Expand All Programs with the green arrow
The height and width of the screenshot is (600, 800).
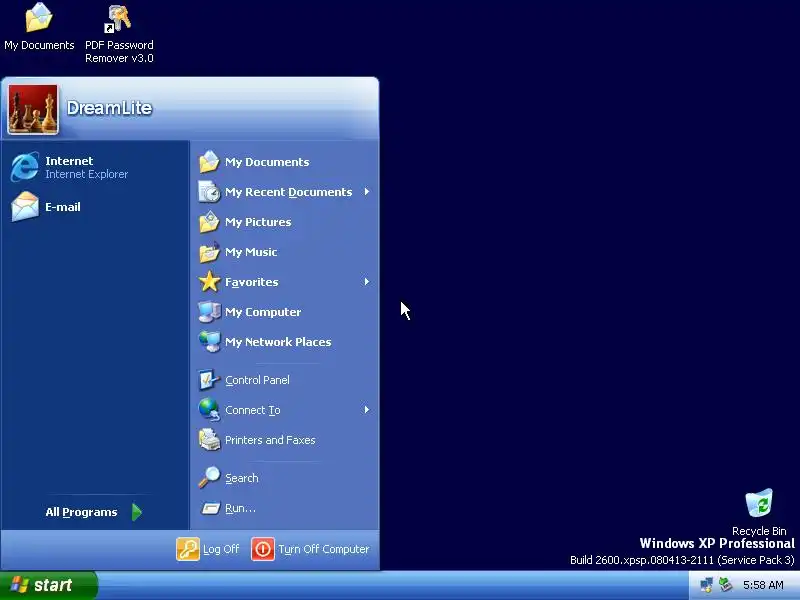137,512
